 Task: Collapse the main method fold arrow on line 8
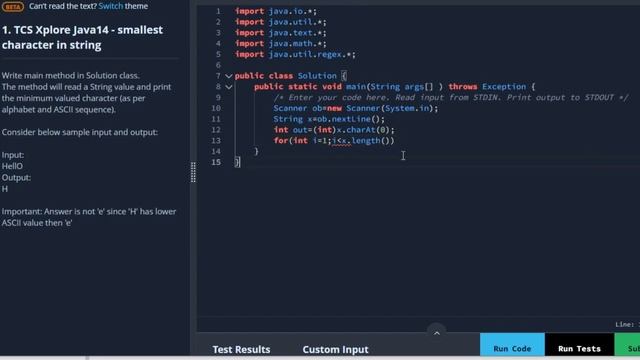[x=229, y=87]
